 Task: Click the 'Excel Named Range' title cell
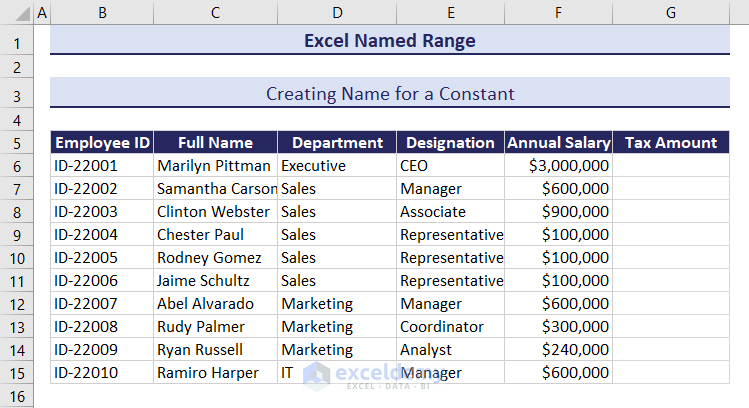point(389,41)
